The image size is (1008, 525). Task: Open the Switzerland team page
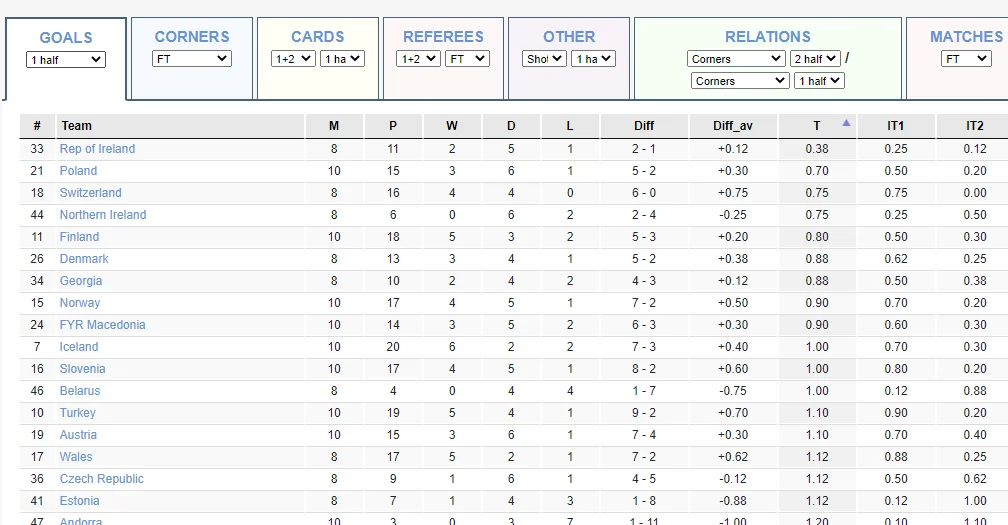pos(90,193)
